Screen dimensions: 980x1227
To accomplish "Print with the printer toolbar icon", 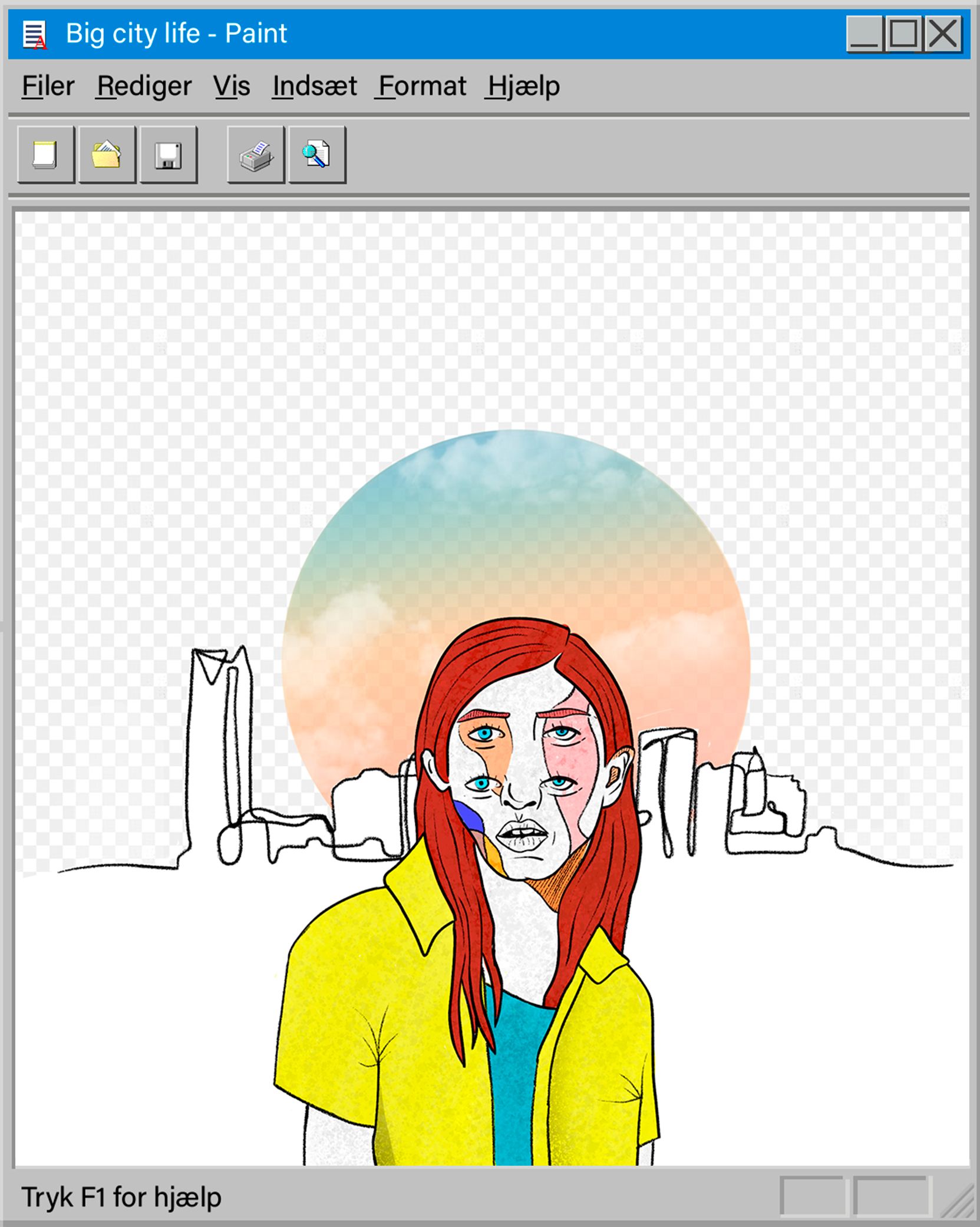I will [x=256, y=155].
